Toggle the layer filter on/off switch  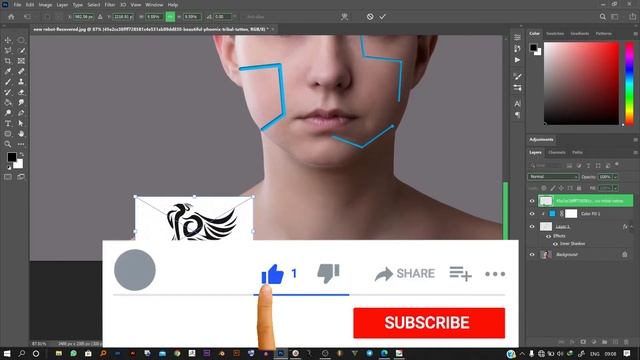click(617, 165)
